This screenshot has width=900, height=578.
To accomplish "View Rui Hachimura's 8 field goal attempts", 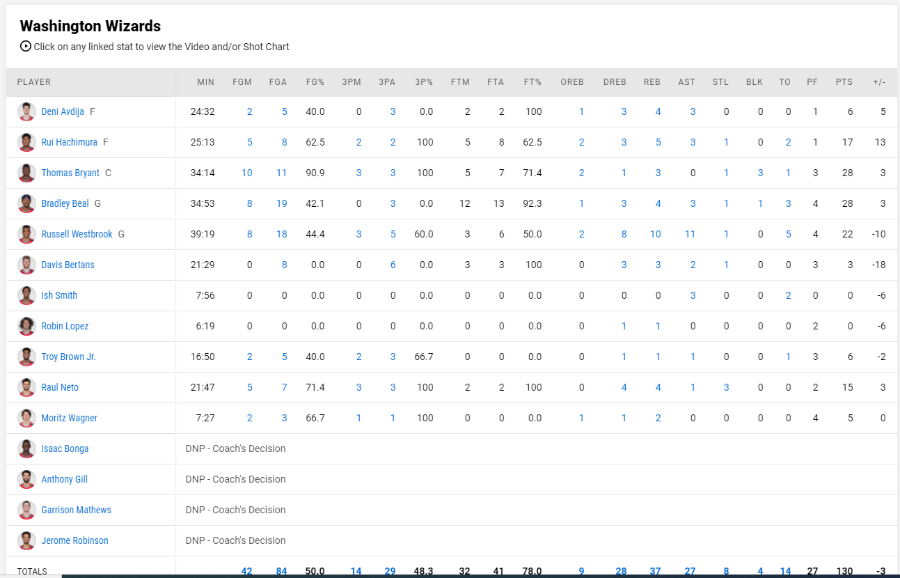I will [284, 142].
